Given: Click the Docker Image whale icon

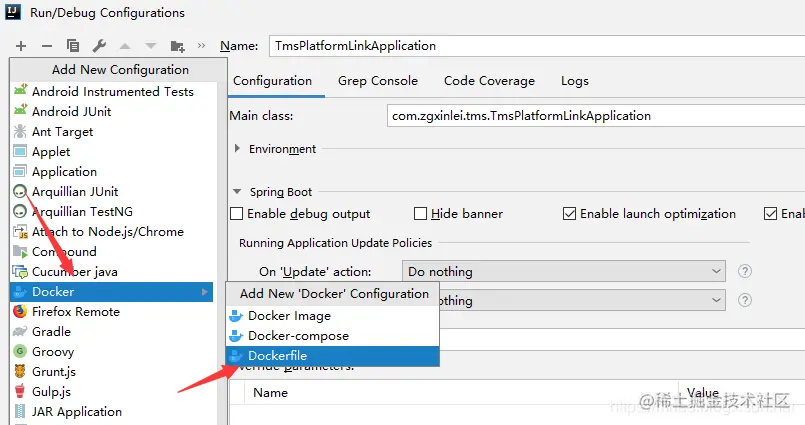Looking at the screenshot, I should click(236, 316).
